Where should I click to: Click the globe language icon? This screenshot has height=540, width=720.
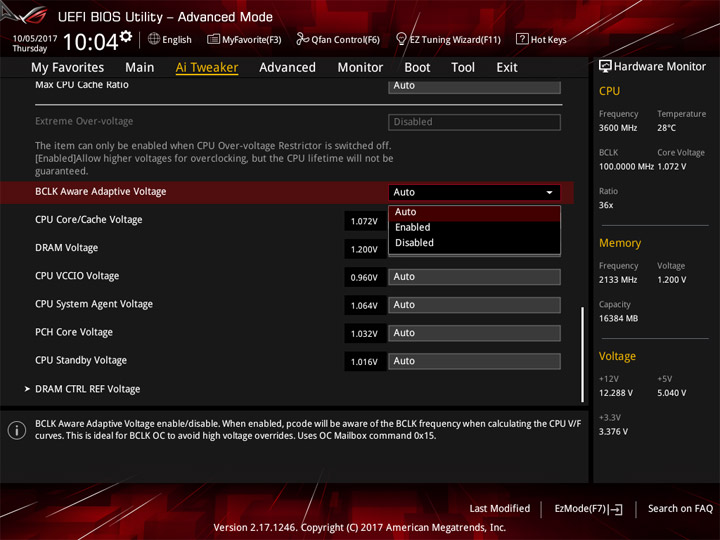(x=154, y=39)
